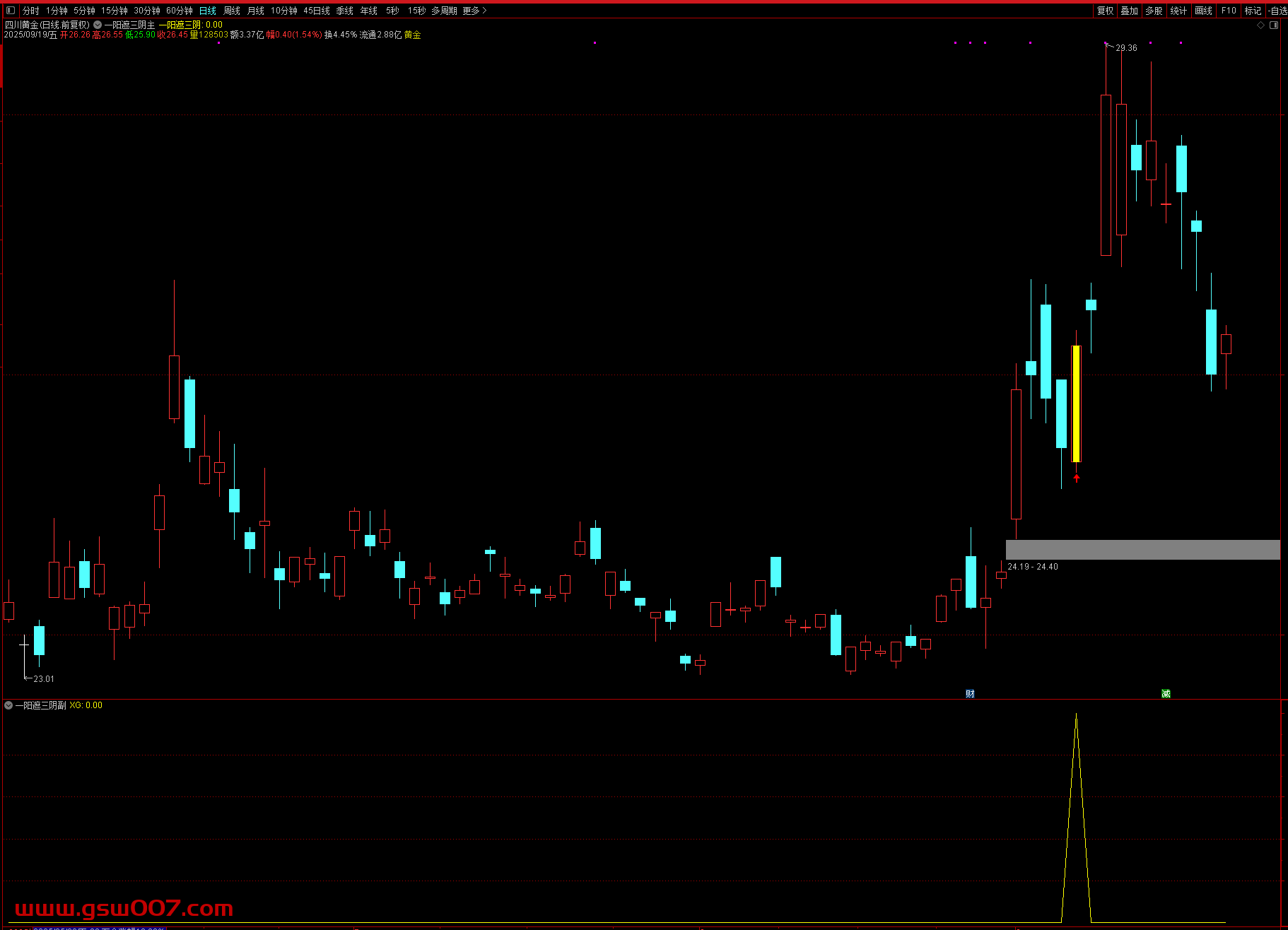Switch to 30分钟 period
This screenshot has width=1288, height=930.
pos(147,11)
